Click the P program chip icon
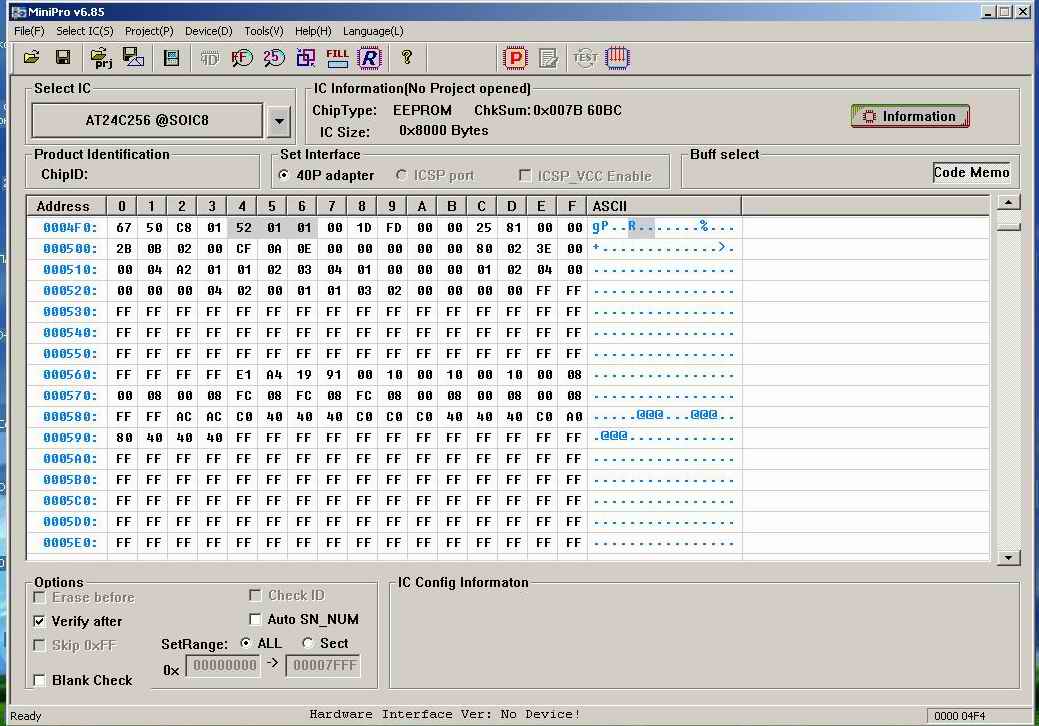This screenshot has height=726, width=1039. click(515, 58)
